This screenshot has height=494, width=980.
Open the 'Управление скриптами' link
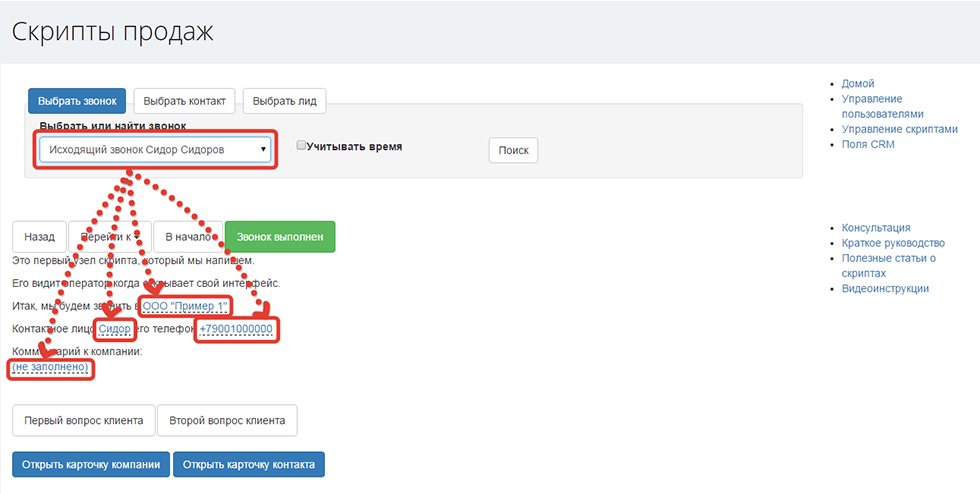(x=899, y=129)
